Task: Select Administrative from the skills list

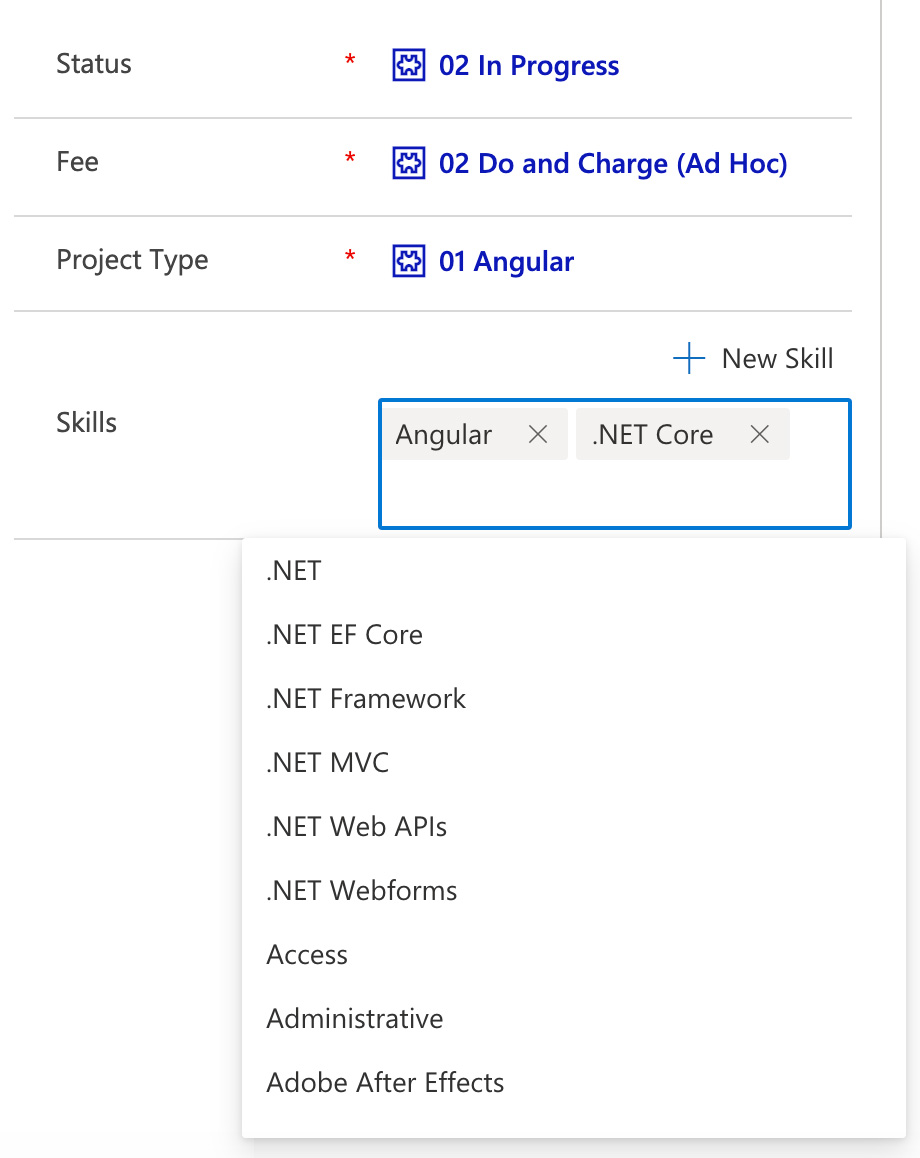Action: [x=355, y=1019]
